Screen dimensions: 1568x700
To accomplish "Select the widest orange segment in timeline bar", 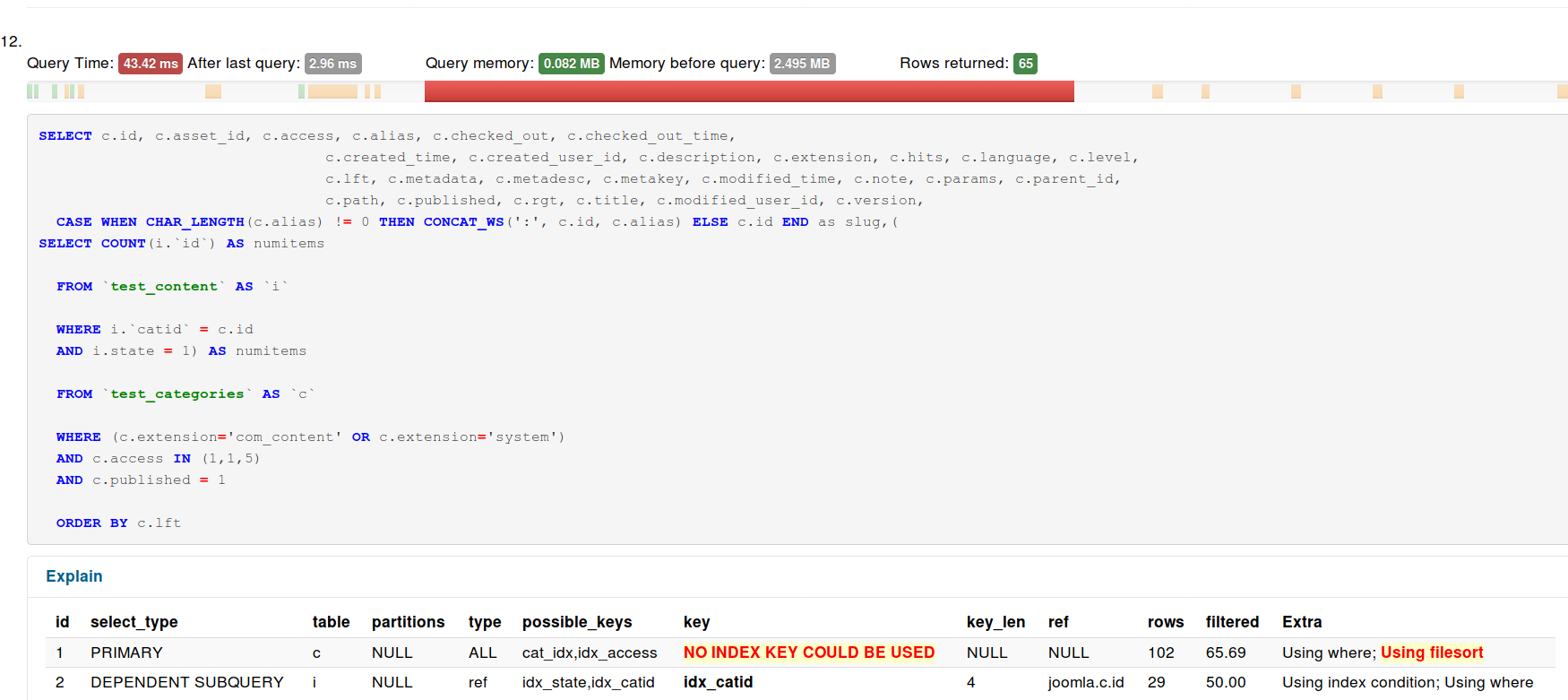I will [332, 91].
